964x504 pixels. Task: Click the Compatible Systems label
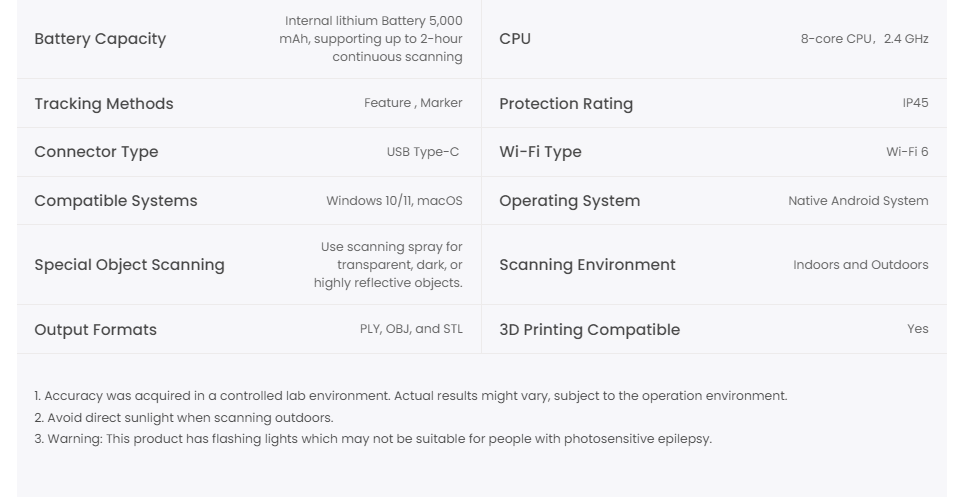click(116, 201)
